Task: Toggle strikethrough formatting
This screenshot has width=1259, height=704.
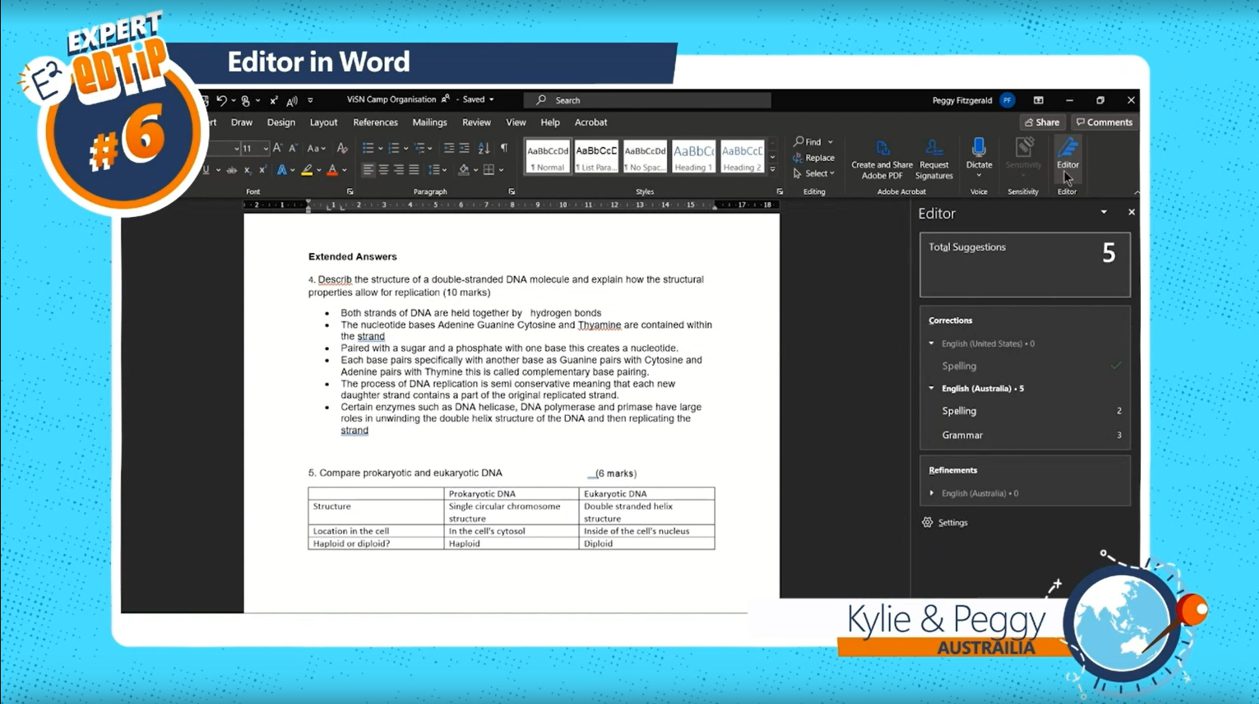Action: click(x=233, y=170)
